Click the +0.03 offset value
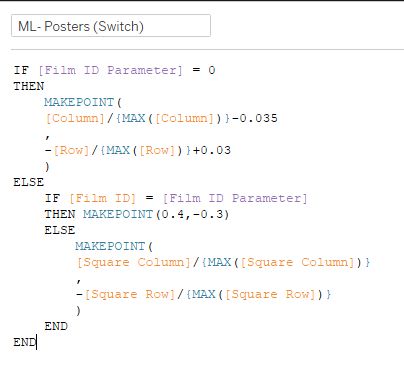The image size is (404, 367). pyautogui.click(x=212, y=150)
